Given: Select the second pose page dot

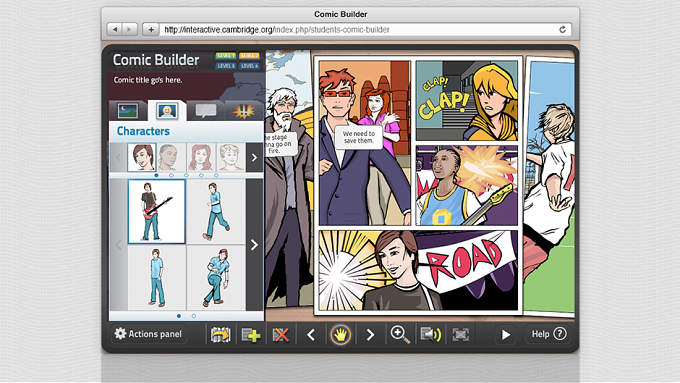Looking at the screenshot, I should (194, 316).
